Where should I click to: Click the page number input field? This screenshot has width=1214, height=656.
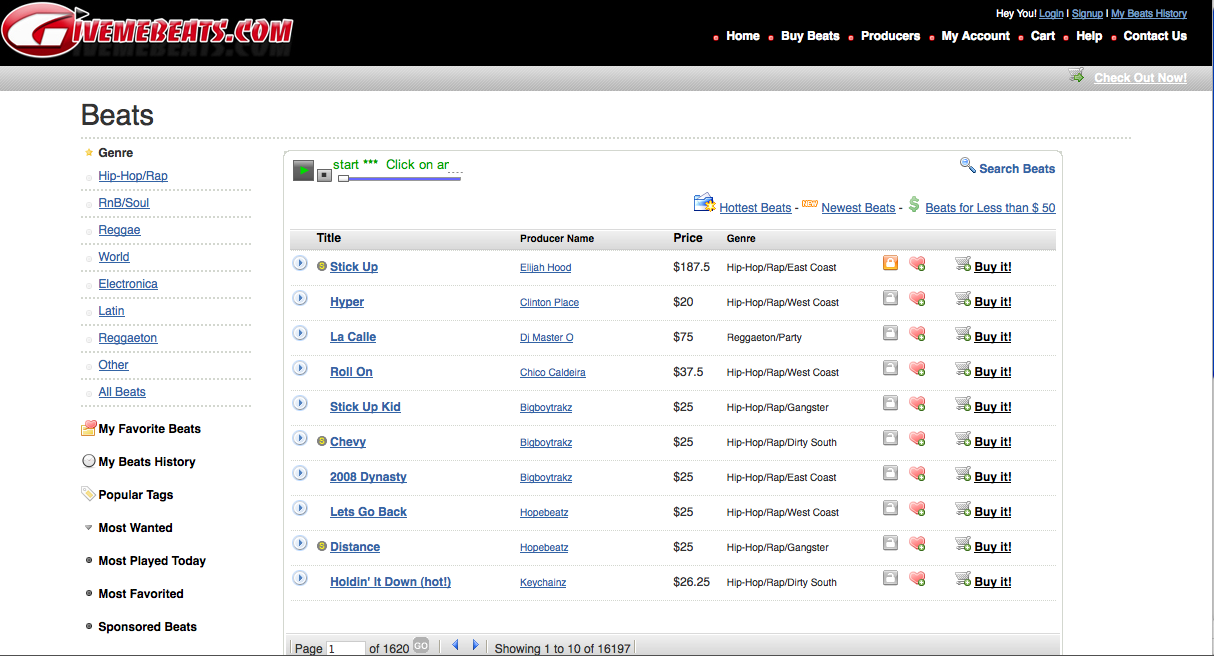click(x=346, y=648)
